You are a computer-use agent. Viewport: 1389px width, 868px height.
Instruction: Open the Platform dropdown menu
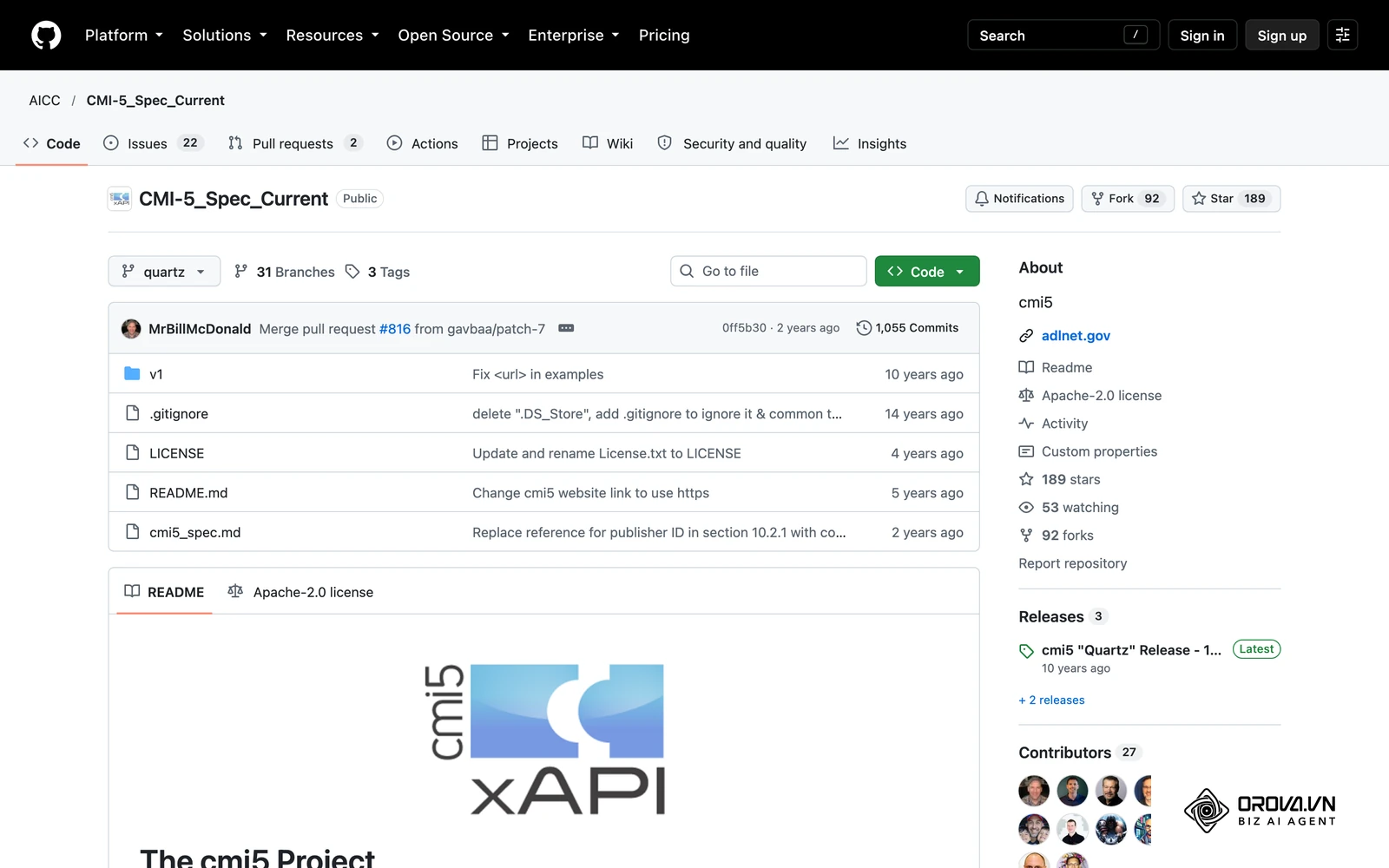coord(123,36)
